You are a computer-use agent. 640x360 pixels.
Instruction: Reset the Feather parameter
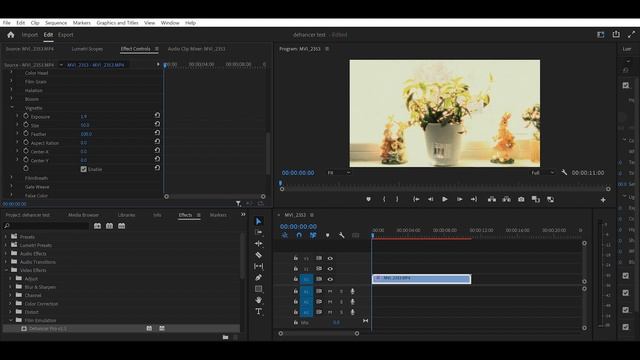pos(157,133)
